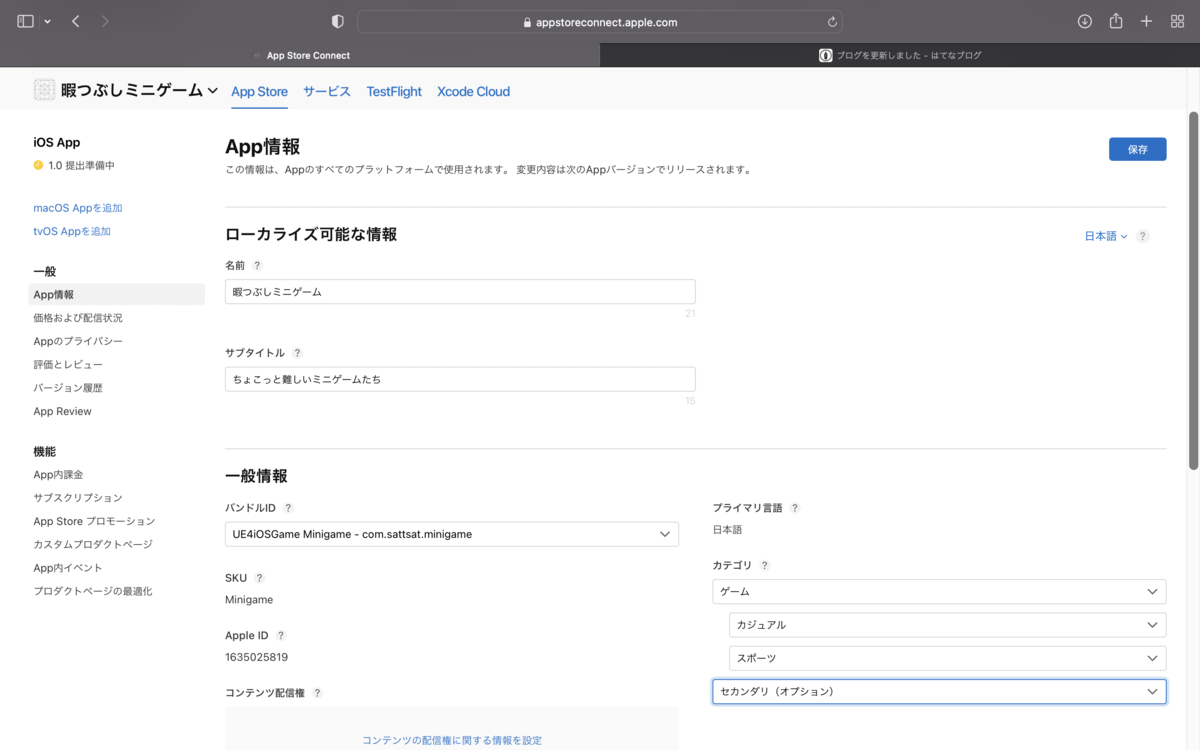This screenshot has height=750, width=1200.
Task: Reload the page with the refresh icon
Action: pos(832,22)
